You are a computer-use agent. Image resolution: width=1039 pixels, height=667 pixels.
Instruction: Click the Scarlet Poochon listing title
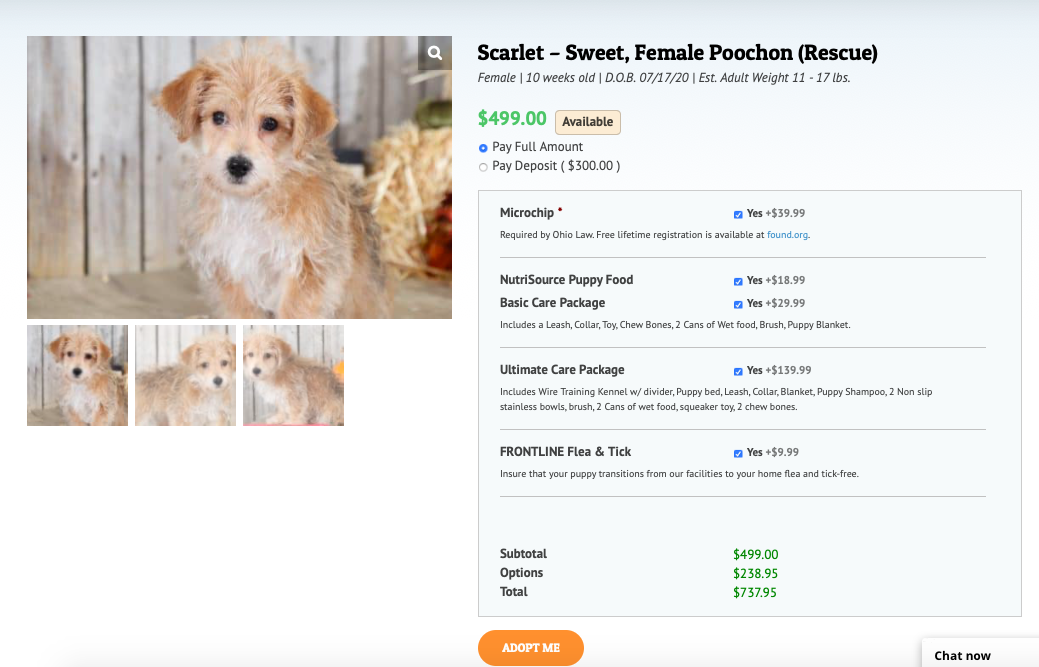tap(677, 52)
